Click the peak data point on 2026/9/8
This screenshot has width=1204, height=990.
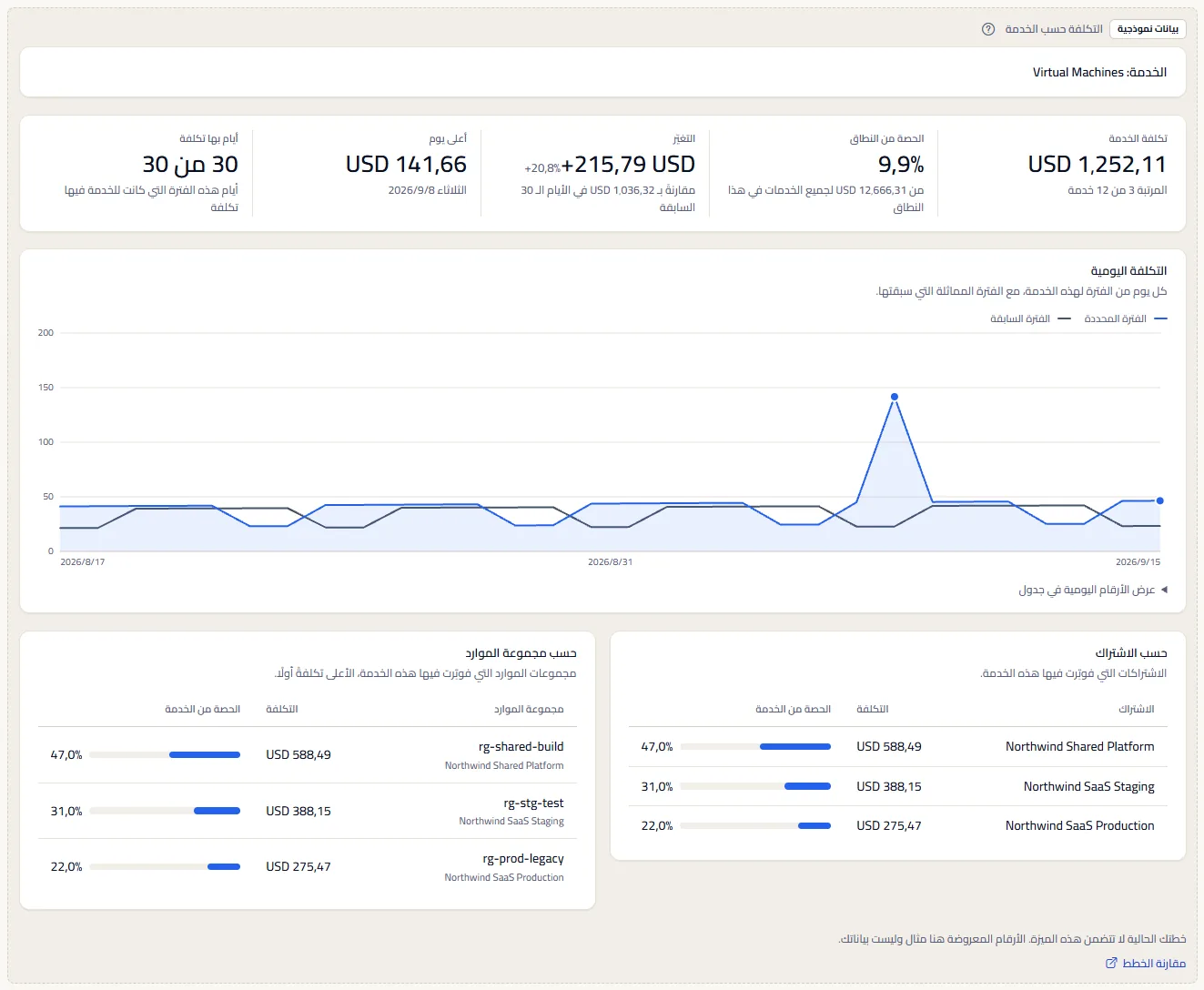point(895,397)
